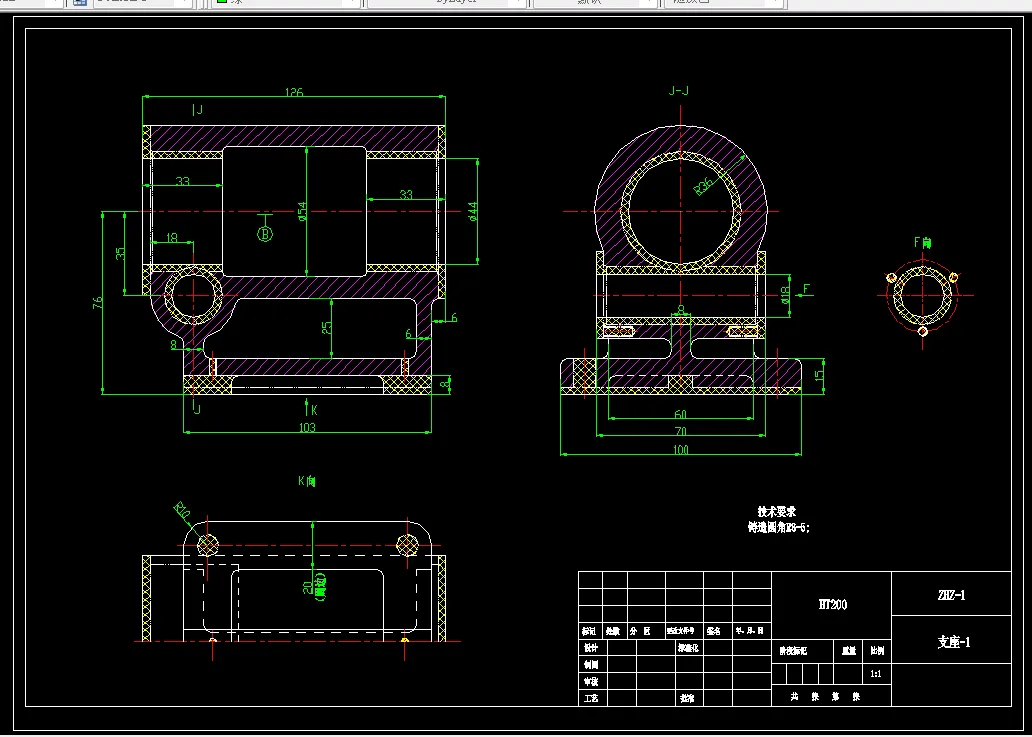This screenshot has width=1032, height=737.
Task: Select the ø54 diameter dimension text
Action: [302, 211]
